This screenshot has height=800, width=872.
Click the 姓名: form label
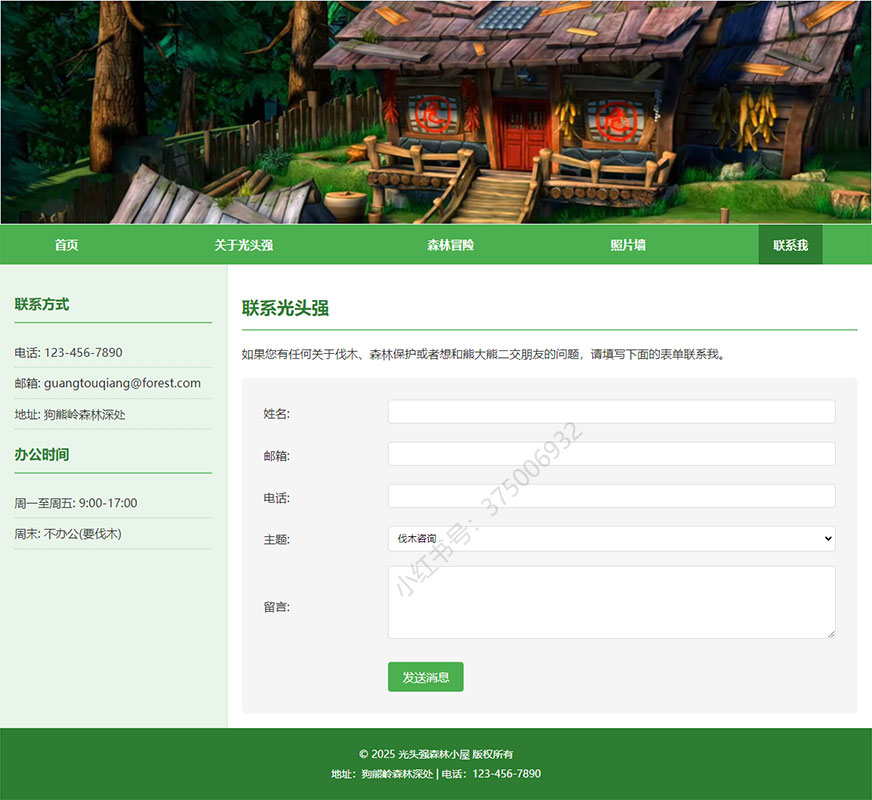[x=276, y=414]
